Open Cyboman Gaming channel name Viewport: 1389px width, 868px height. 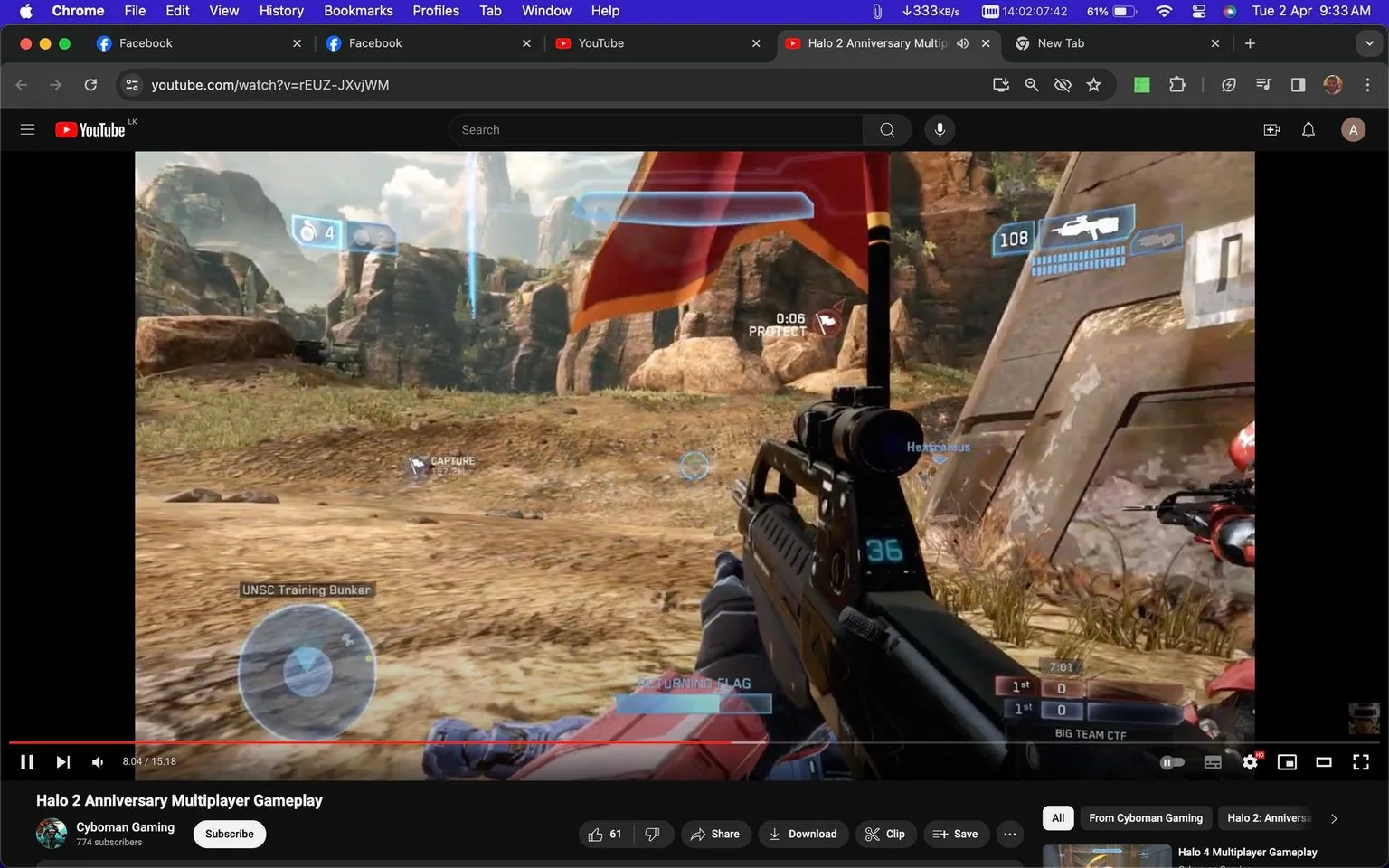coord(126,826)
